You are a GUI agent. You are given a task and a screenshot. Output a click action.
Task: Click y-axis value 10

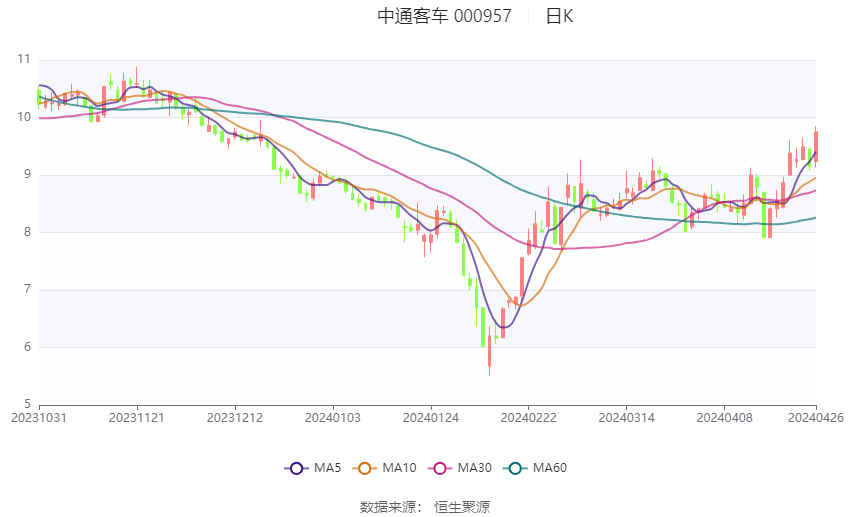click(24, 117)
